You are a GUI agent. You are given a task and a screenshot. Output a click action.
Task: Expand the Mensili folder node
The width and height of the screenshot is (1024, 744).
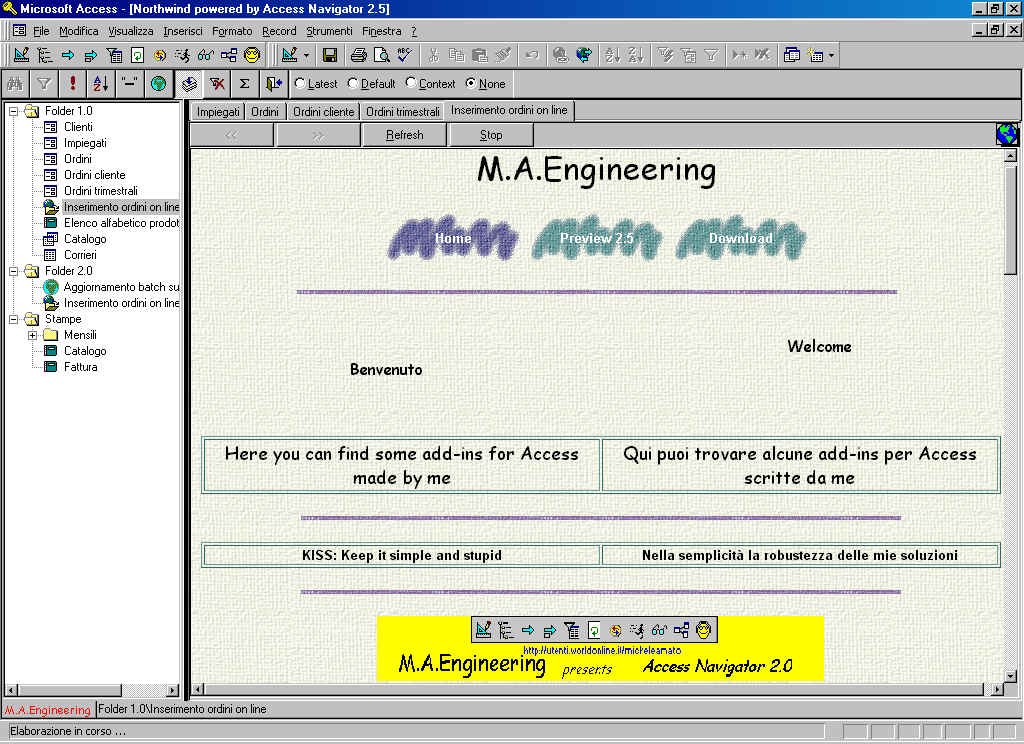tap(32, 335)
